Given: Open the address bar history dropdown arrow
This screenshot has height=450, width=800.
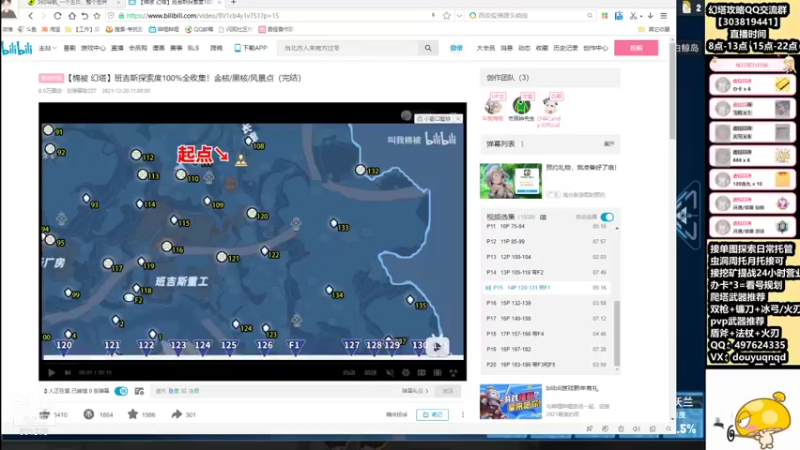Looking at the screenshot, I should tap(459, 16).
